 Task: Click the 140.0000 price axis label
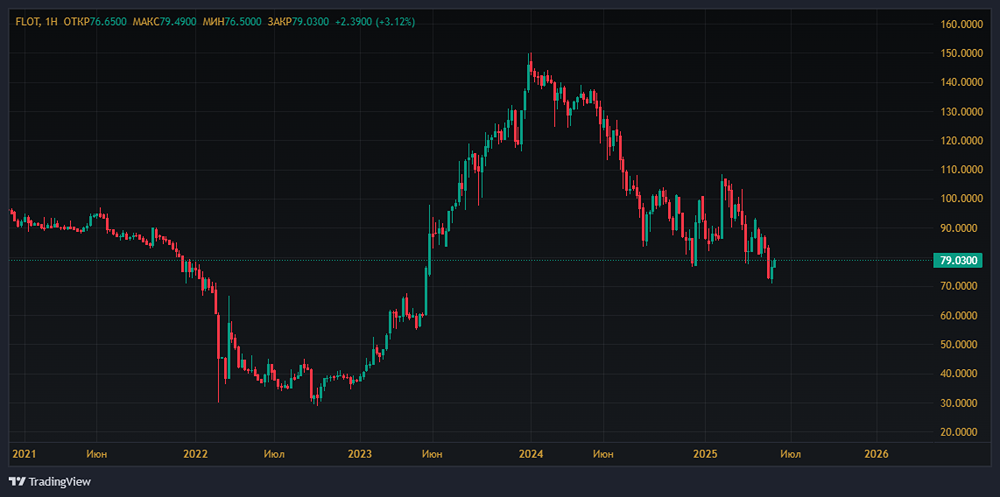pyautogui.click(x=962, y=82)
